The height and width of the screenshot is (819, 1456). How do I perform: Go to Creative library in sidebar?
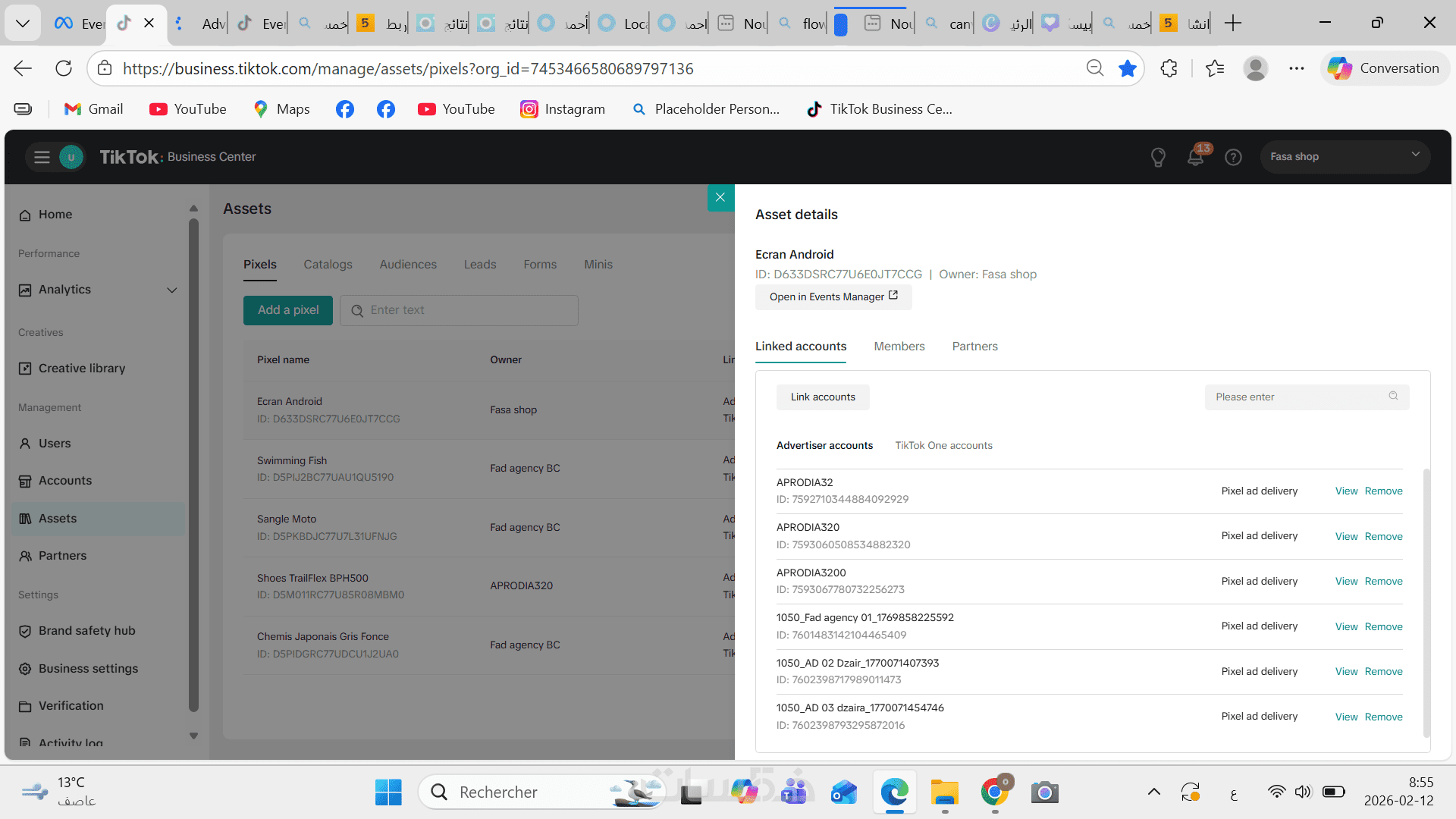click(81, 369)
